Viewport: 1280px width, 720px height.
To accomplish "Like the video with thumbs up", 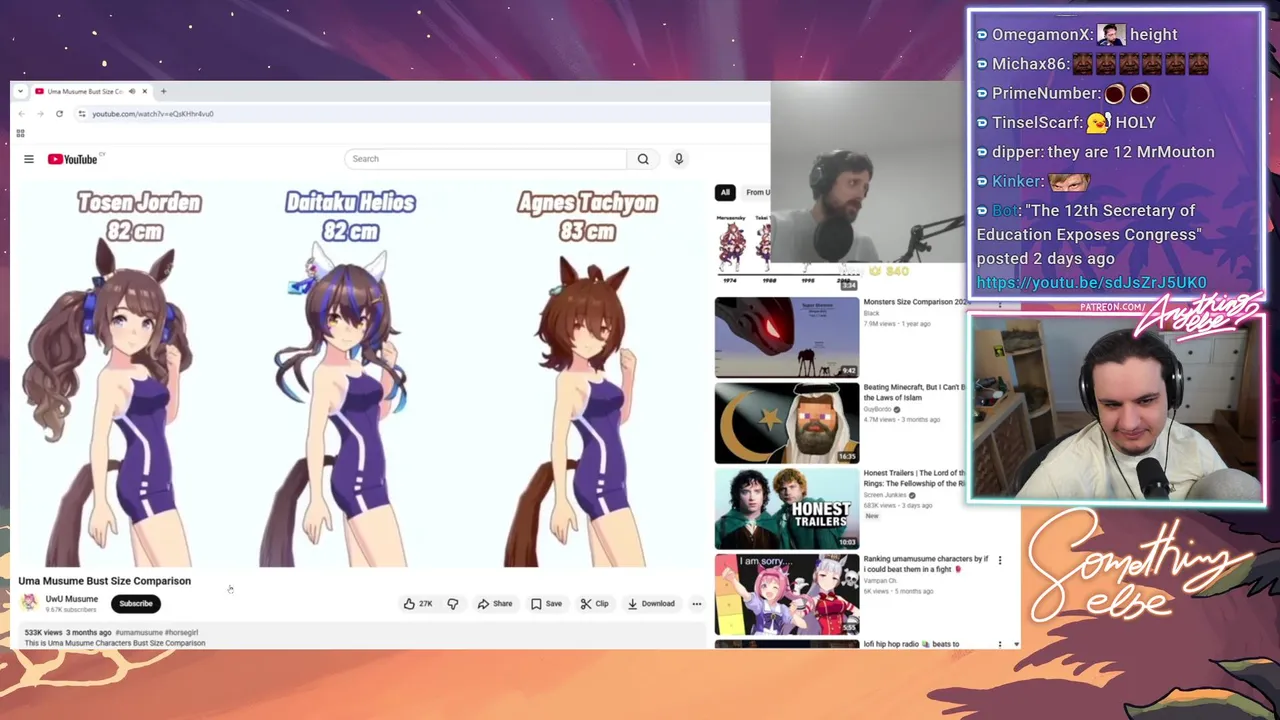I will click(x=418, y=604).
